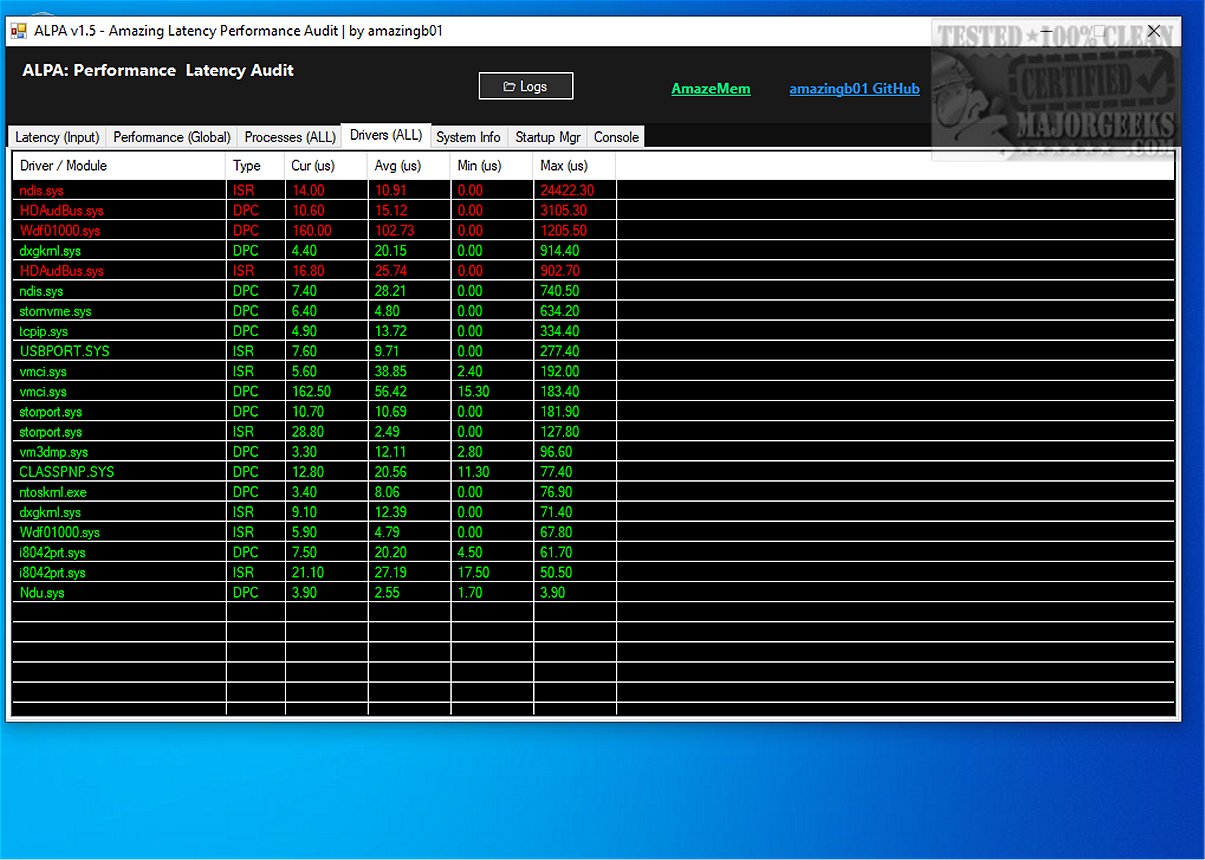
Task: Click the 1205.50 max value cell
Action: 575,230
